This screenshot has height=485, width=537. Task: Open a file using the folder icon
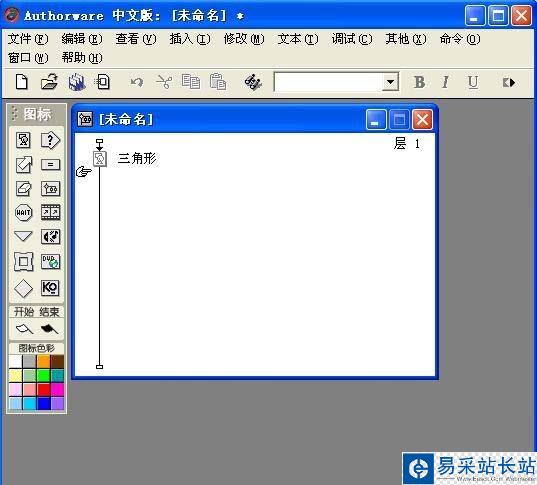coord(49,82)
